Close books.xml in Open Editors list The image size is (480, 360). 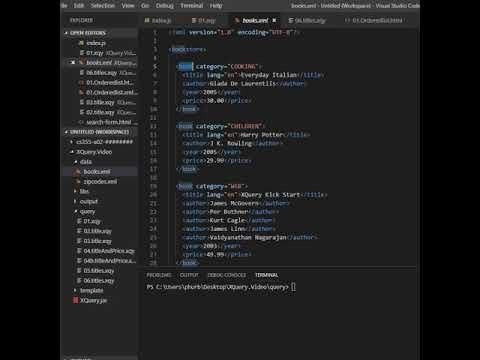(x=73, y=63)
